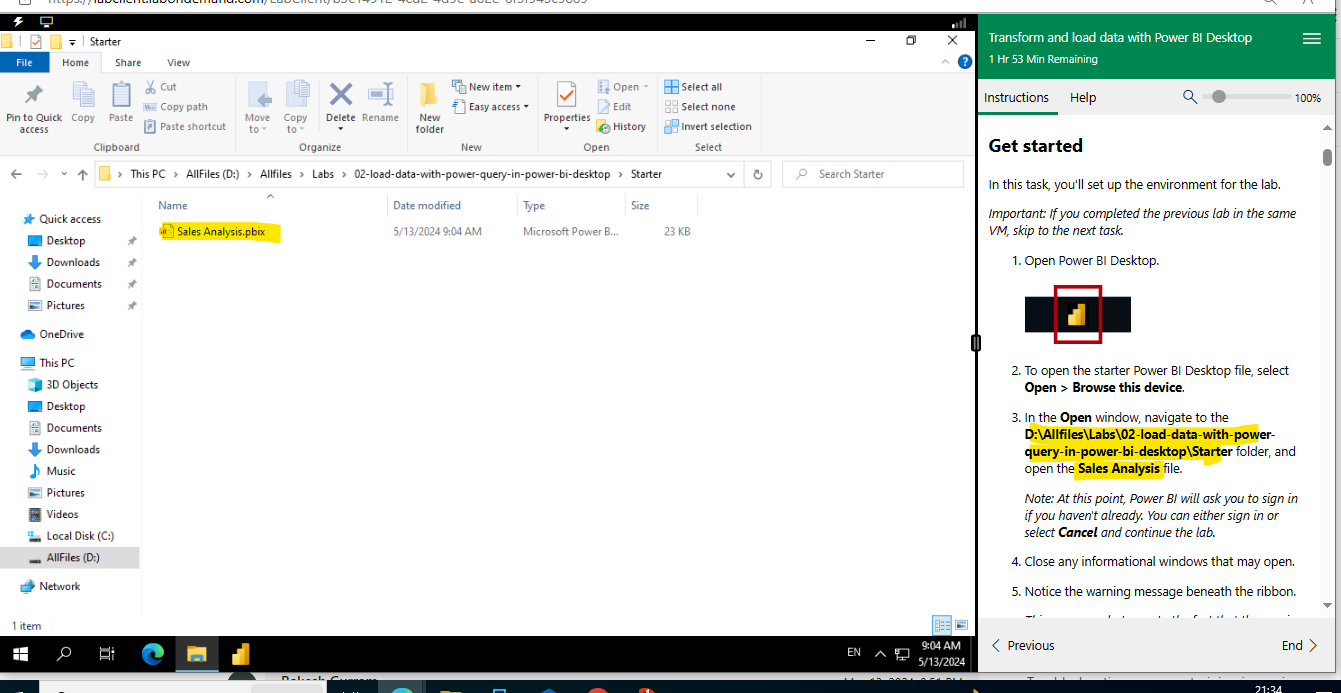This screenshot has width=1341, height=693.
Task: Open the hamburger menu in lab panel
Action: tap(1312, 38)
